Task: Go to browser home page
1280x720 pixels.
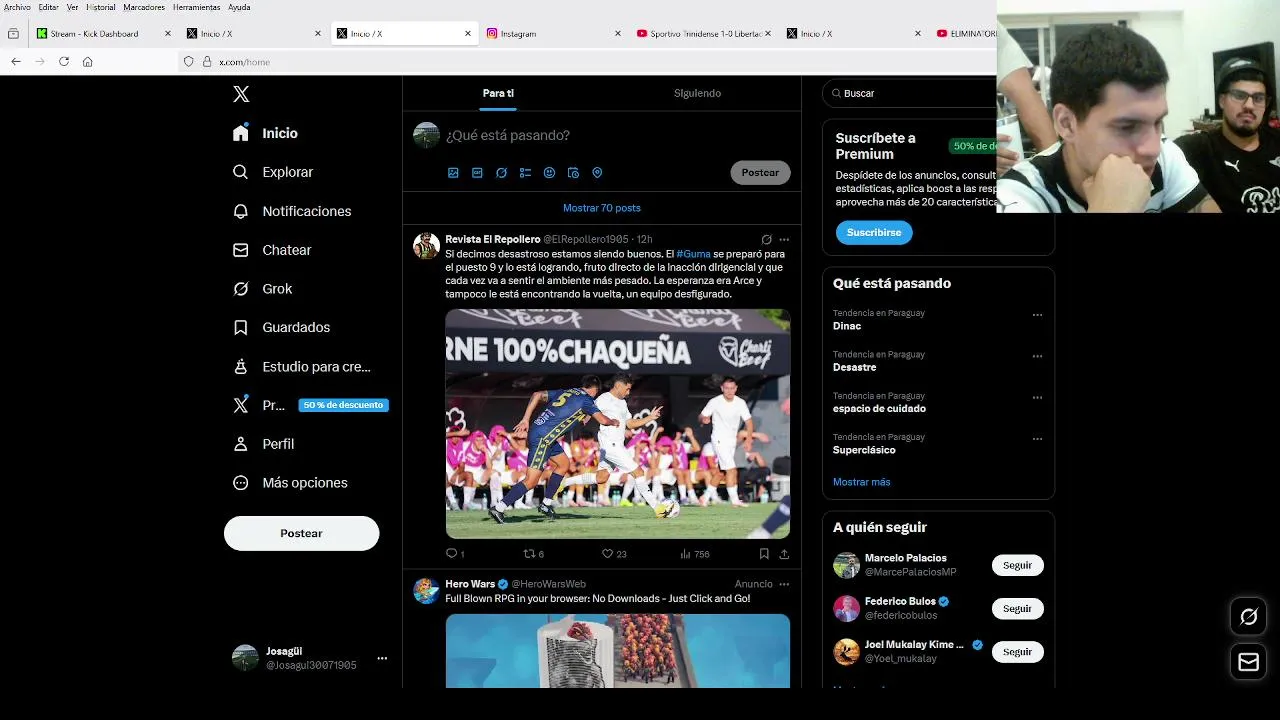Action: click(x=88, y=62)
